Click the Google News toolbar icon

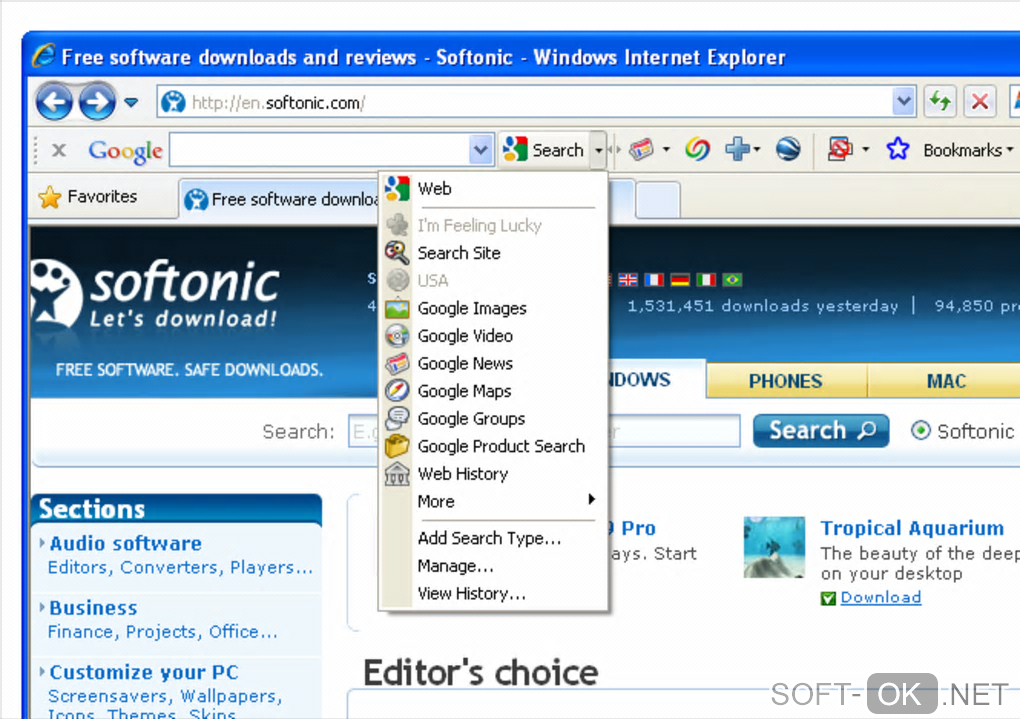click(641, 150)
